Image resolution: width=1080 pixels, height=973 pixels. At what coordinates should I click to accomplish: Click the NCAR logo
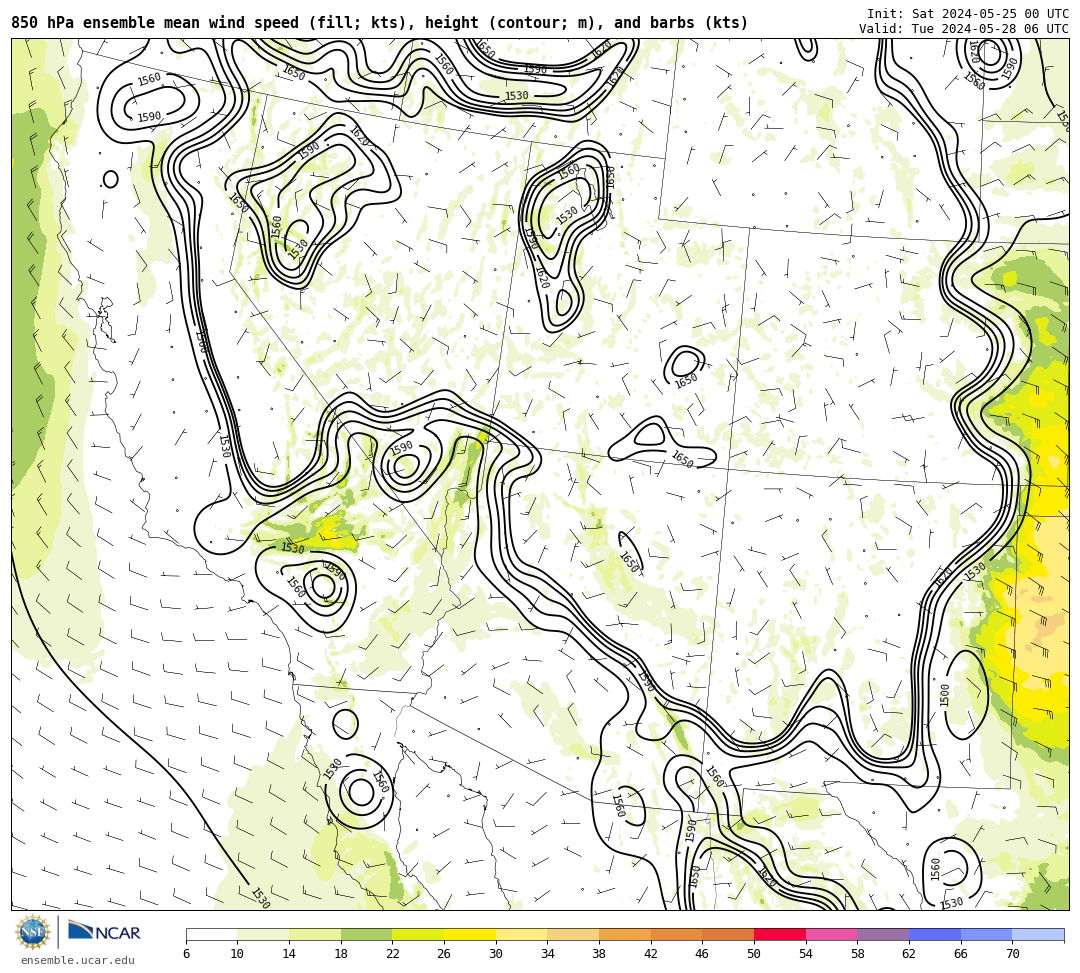(104, 932)
